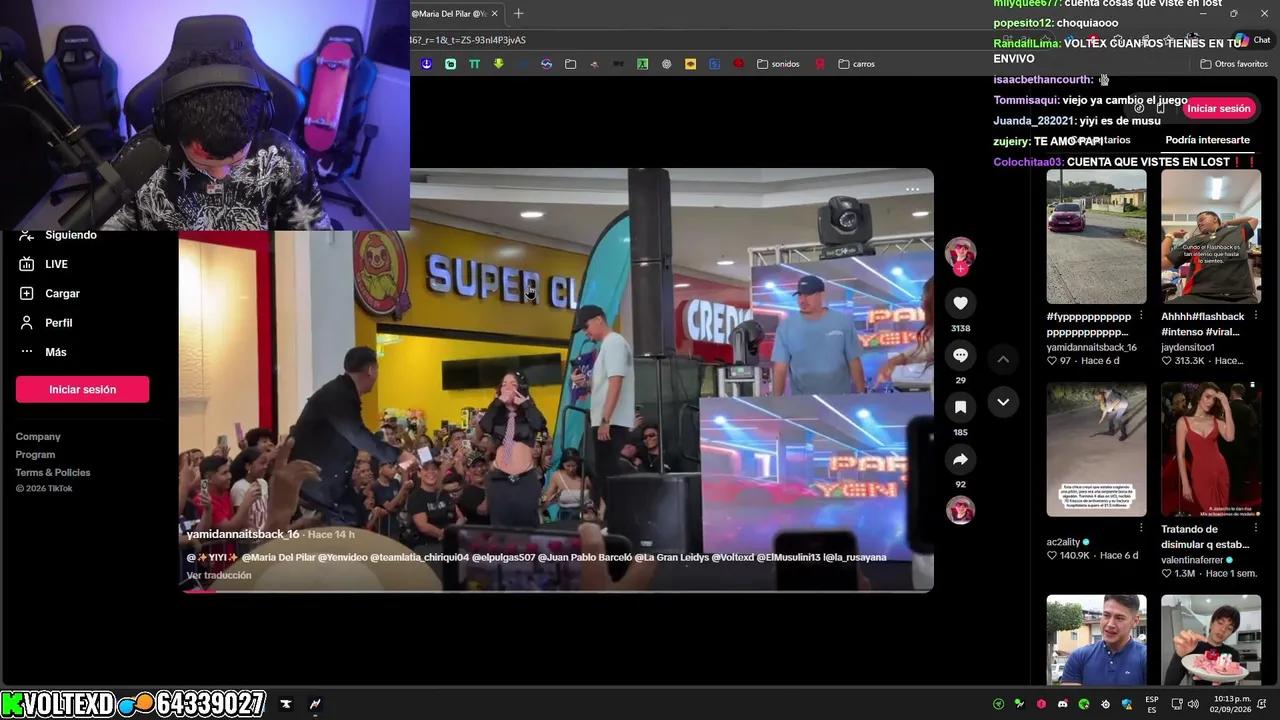This screenshot has width=1280, height=720.
Task: Open the Terms & Policies footer link
Action: [53, 473]
